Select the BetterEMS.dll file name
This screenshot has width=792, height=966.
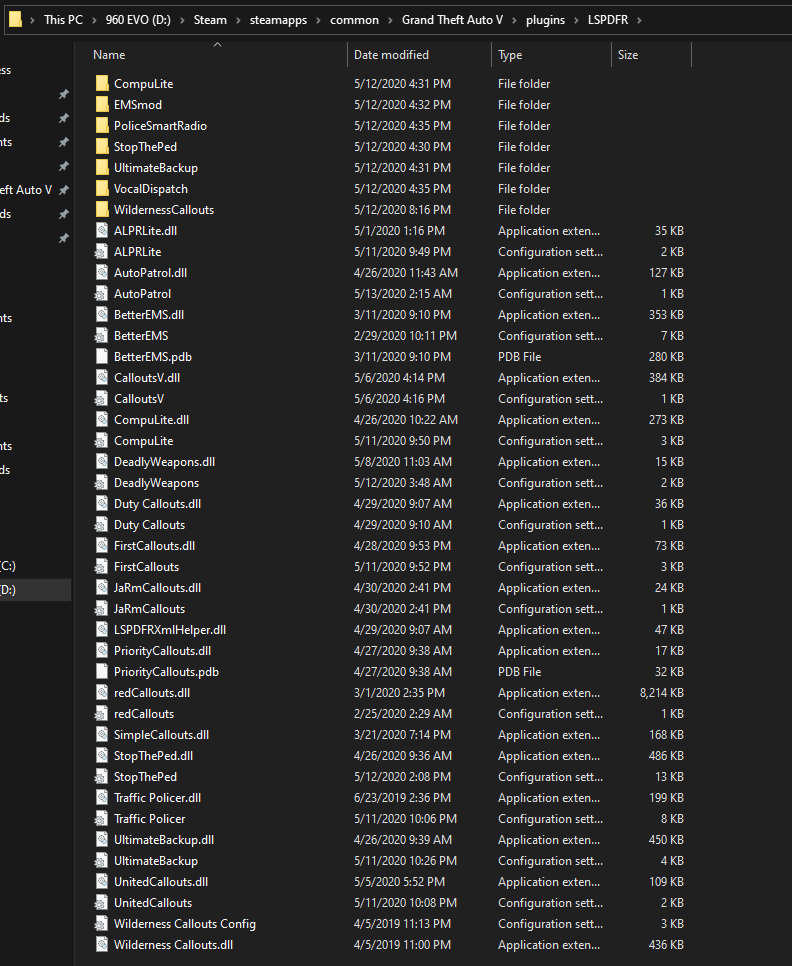coord(149,314)
